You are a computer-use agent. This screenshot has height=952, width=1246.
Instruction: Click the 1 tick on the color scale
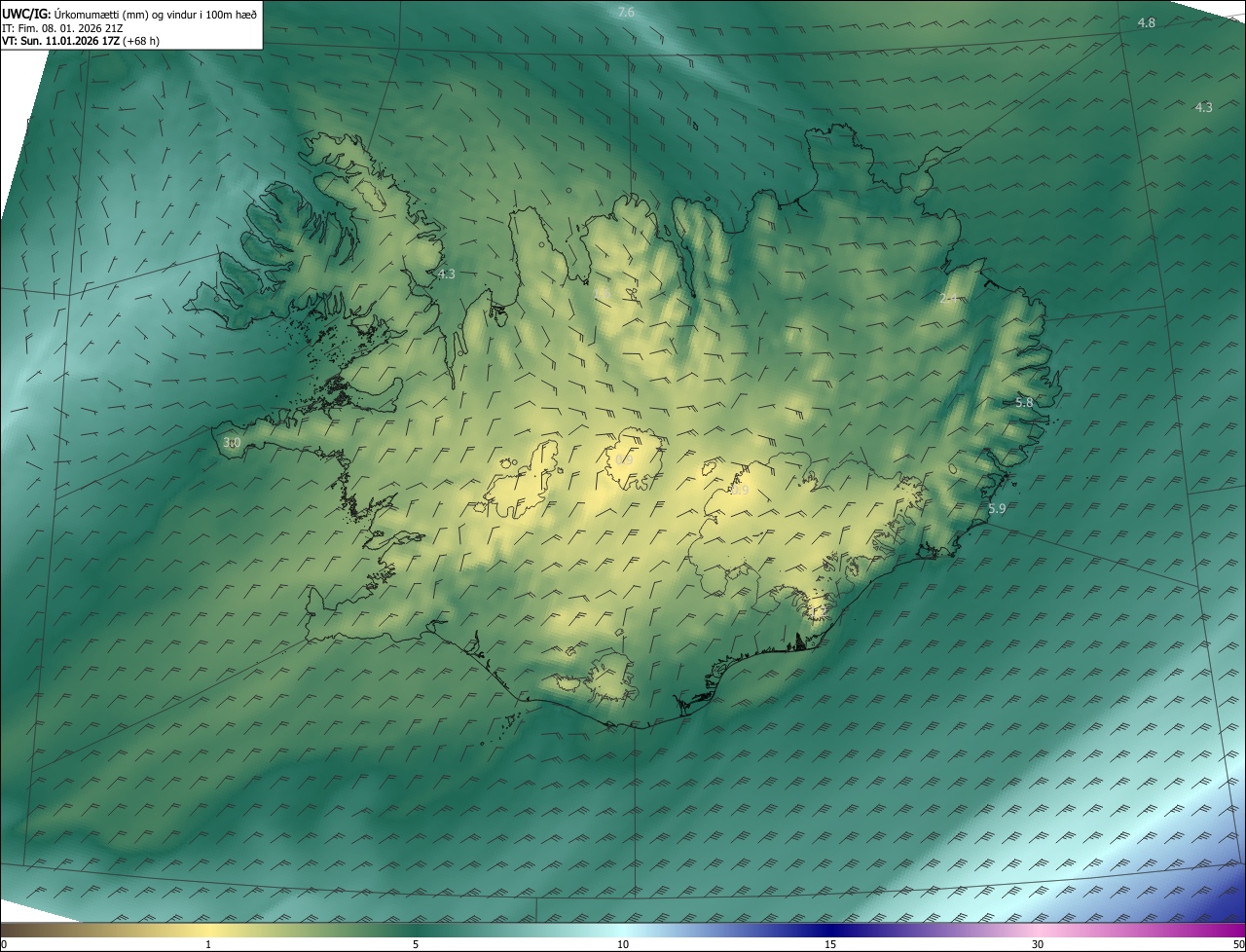[x=208, y=944]
